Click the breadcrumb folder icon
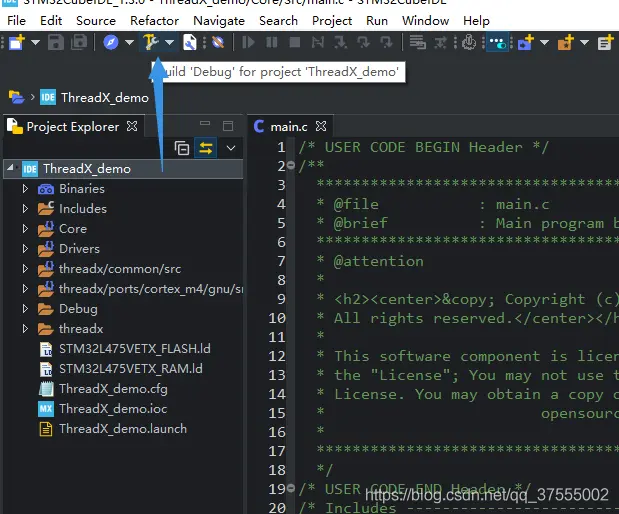The image size is (619, 514). tap(17, 97)
